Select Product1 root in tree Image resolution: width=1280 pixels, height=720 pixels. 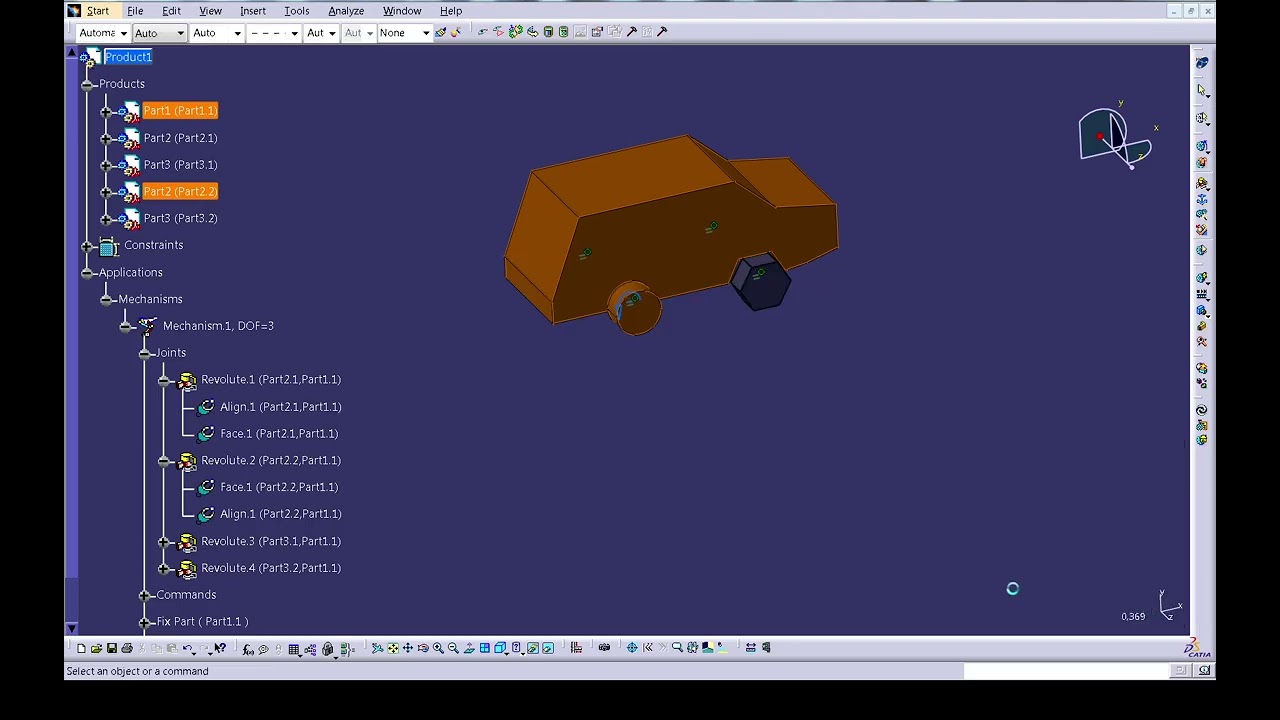128,57
